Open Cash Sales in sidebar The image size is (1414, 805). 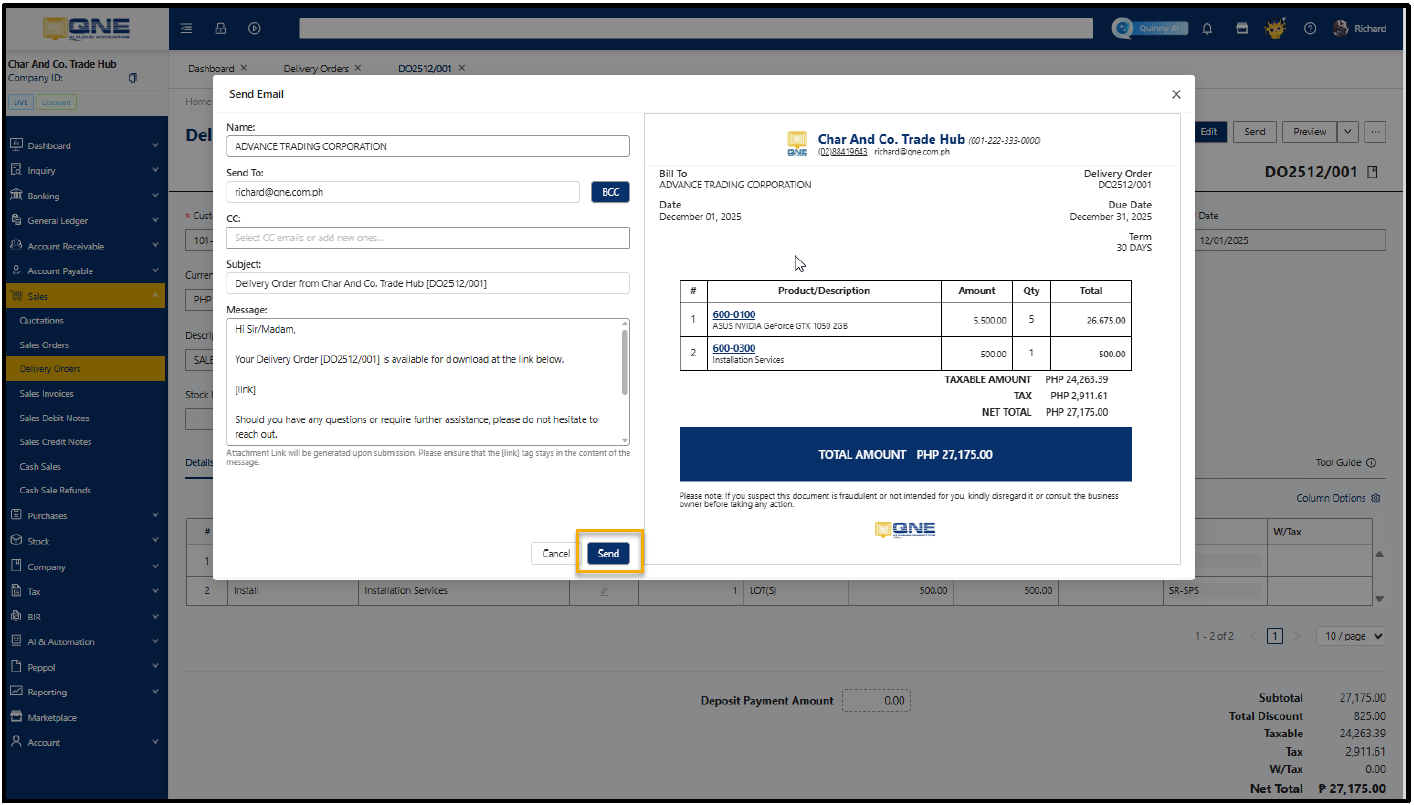(x=40, y=467)
